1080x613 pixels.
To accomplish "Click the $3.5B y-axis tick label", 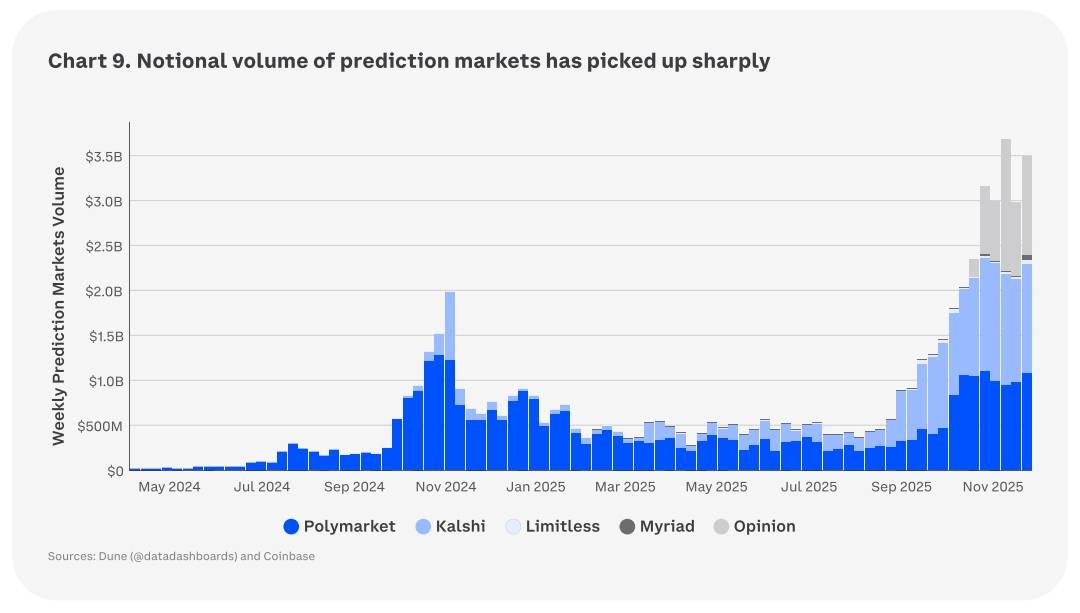I will coord(104,156).
